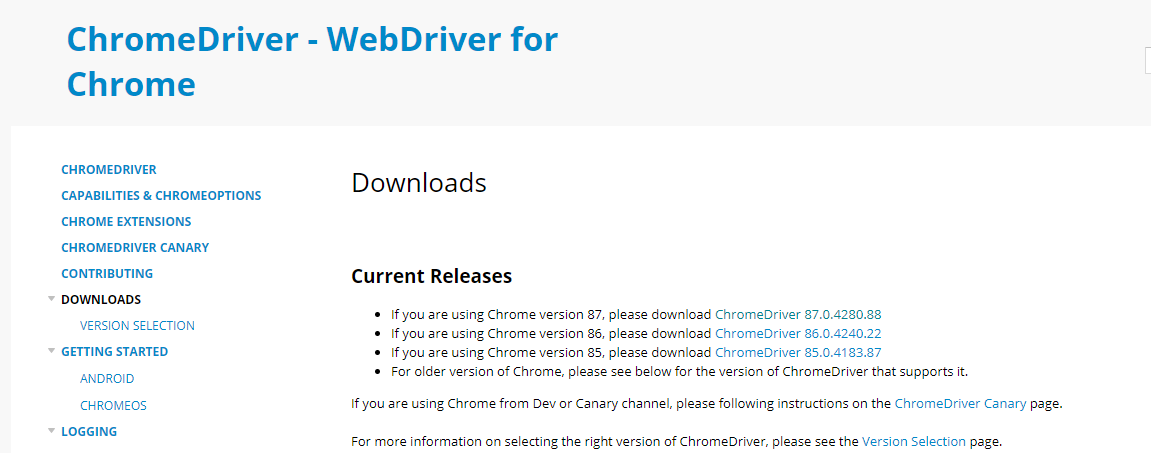Download ChromeDriver 86.0.4240.22
The width and height of the screenshot is (1151, 453).
point(798,333)
